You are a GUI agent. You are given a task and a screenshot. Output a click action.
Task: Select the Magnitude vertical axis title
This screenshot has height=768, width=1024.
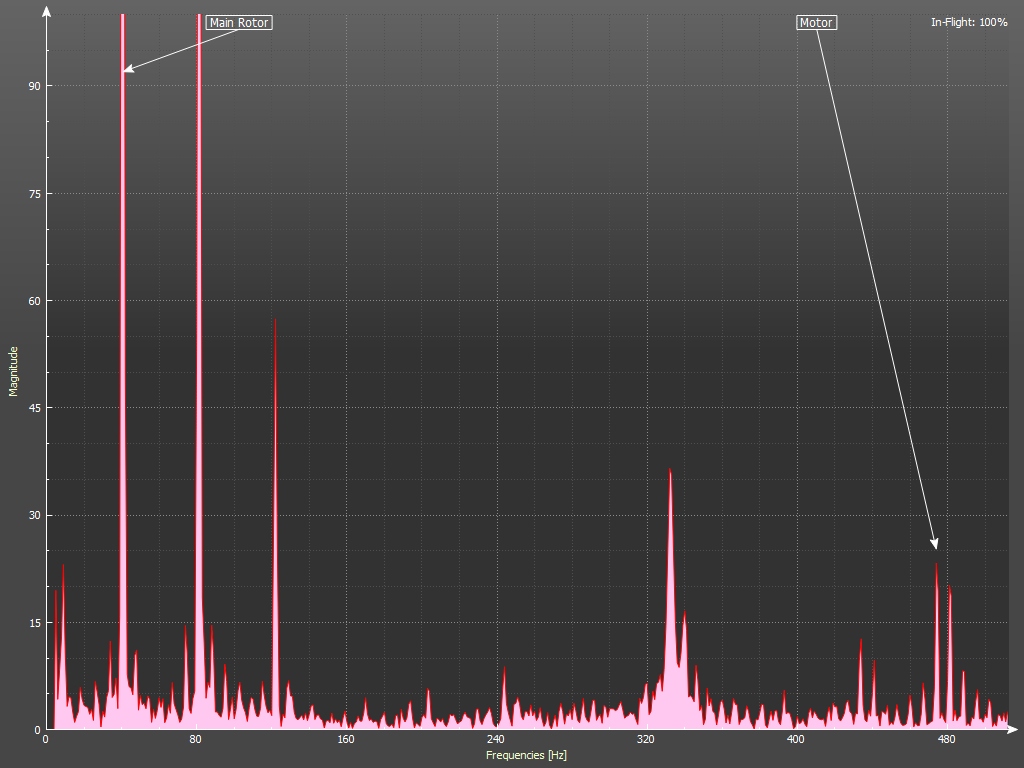coord(14,371)
